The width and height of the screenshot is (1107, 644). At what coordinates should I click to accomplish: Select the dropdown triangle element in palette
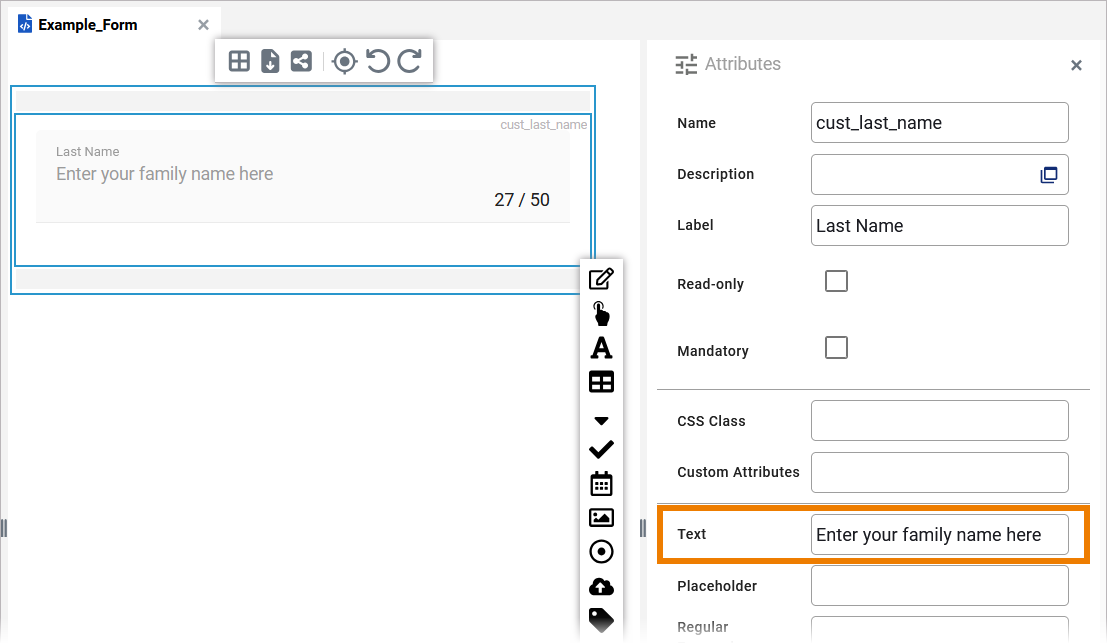tap(601, 421)
